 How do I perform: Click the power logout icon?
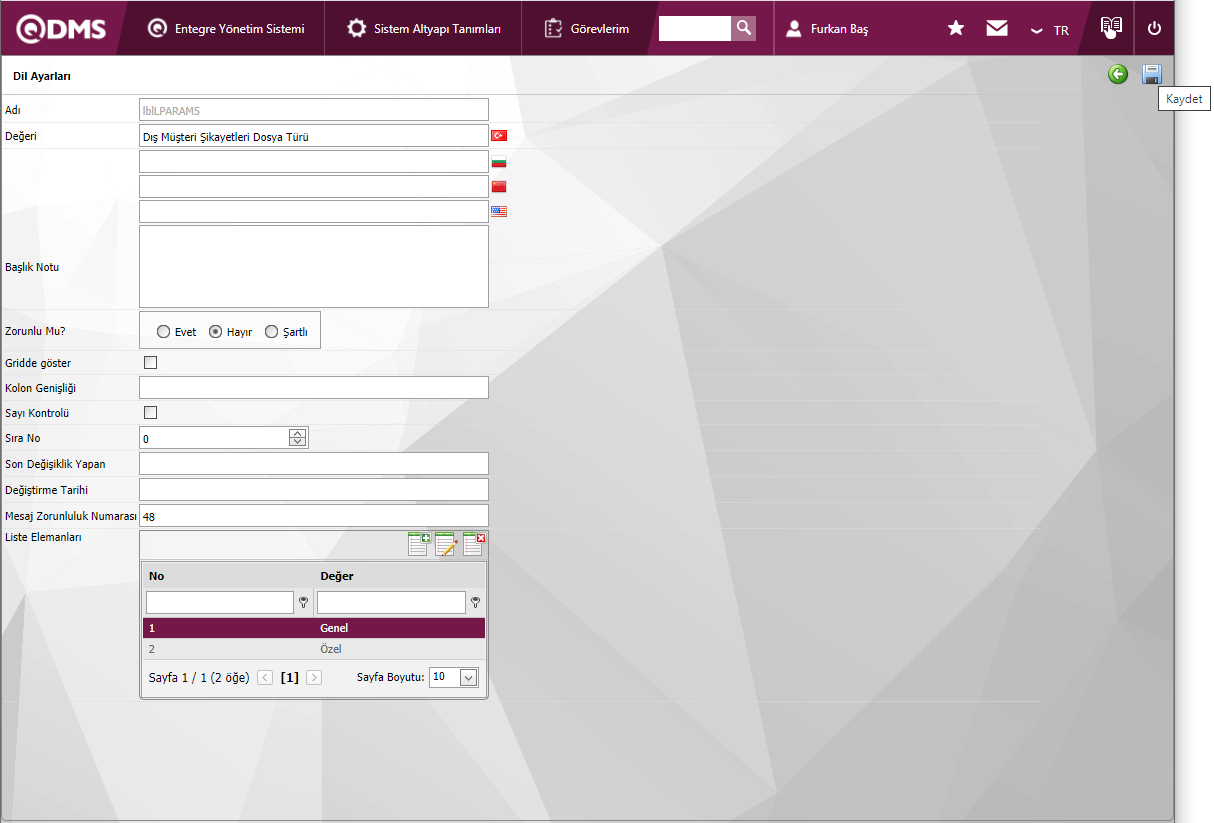click(x=1155, y=28)
